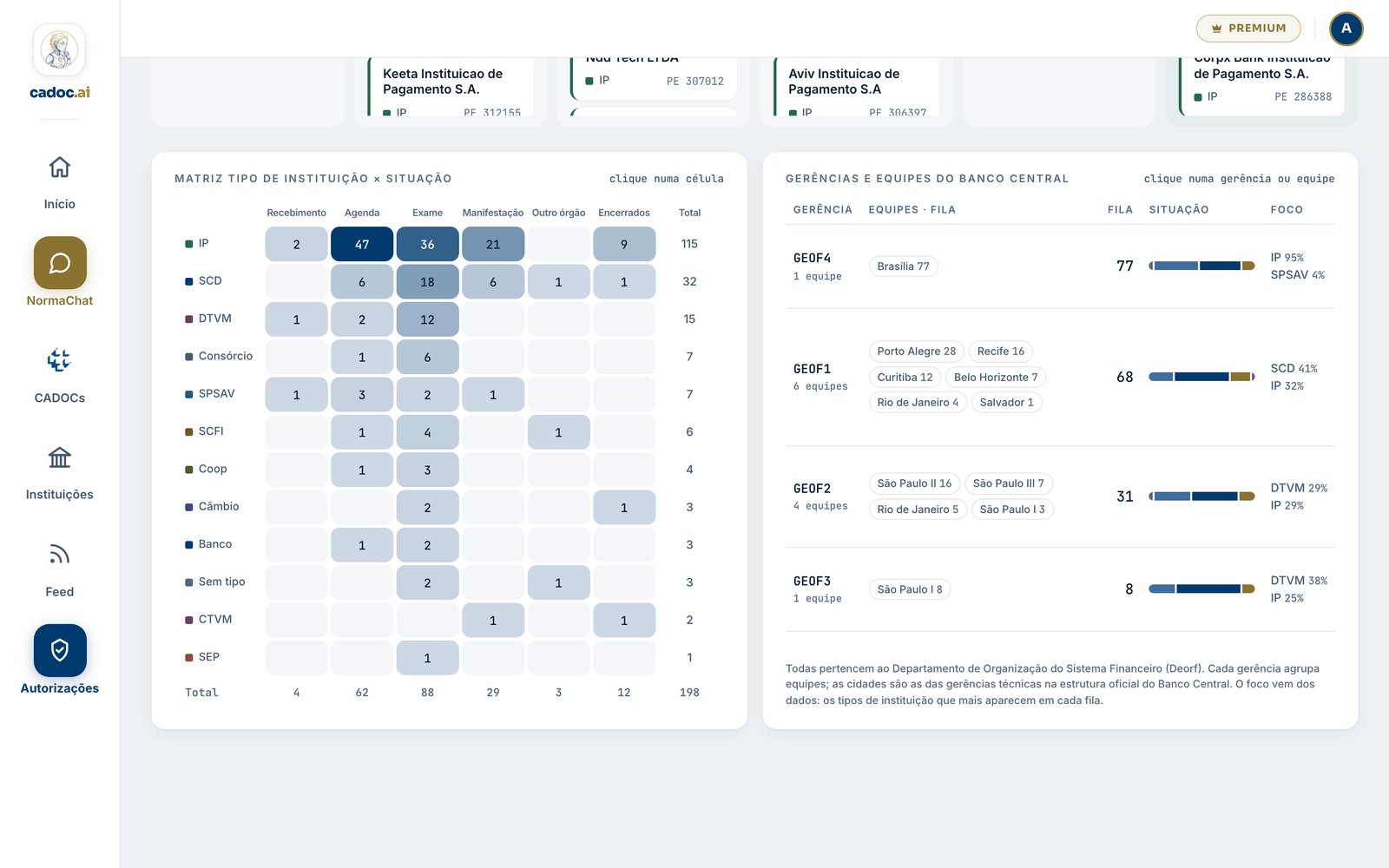The width and height of the screenshot is (1389, 868).
Task: Click the PREMIUM badge button
Action: [x=1248, y=29]
